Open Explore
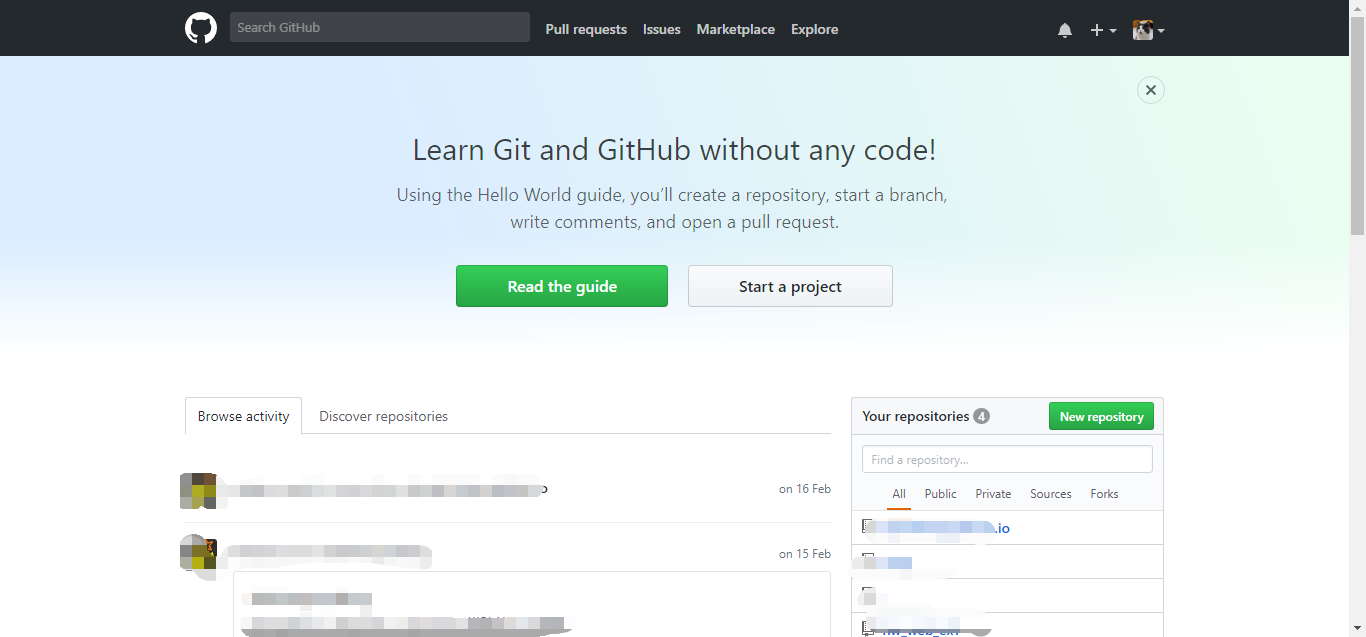 [x=815, y=29]
